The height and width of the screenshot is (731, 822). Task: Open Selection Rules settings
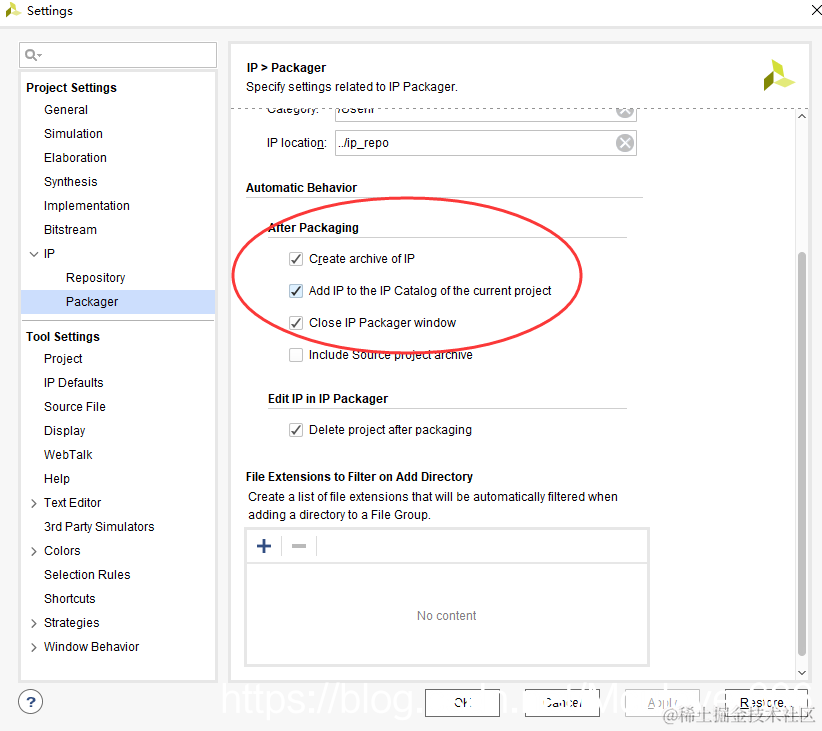pyautogui.click(x=87, y=575)
